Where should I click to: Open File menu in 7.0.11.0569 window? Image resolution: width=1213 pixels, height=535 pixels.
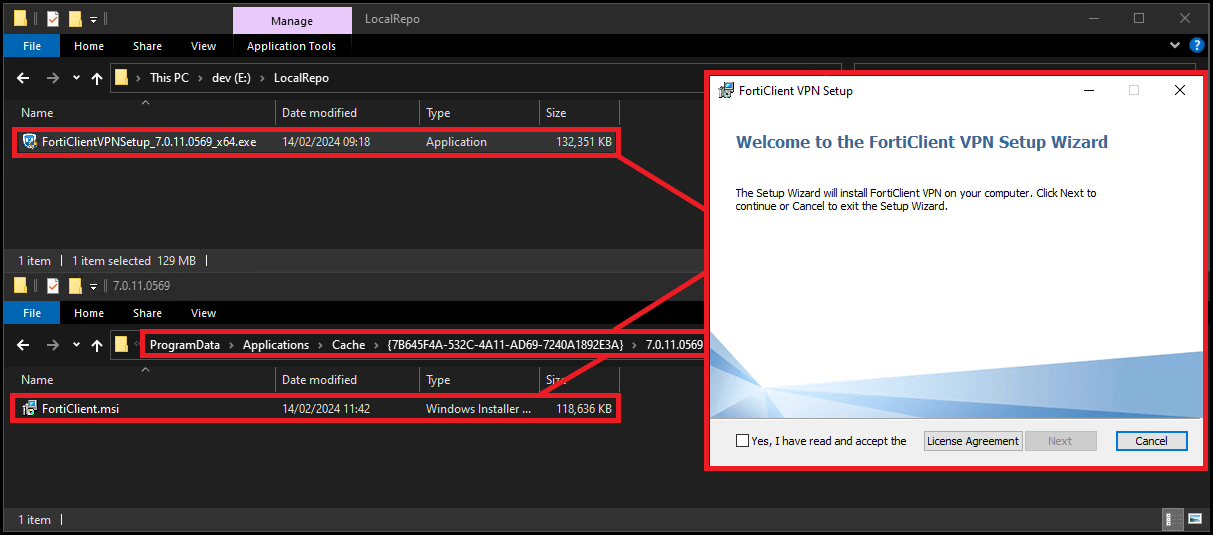coord(32,313)
